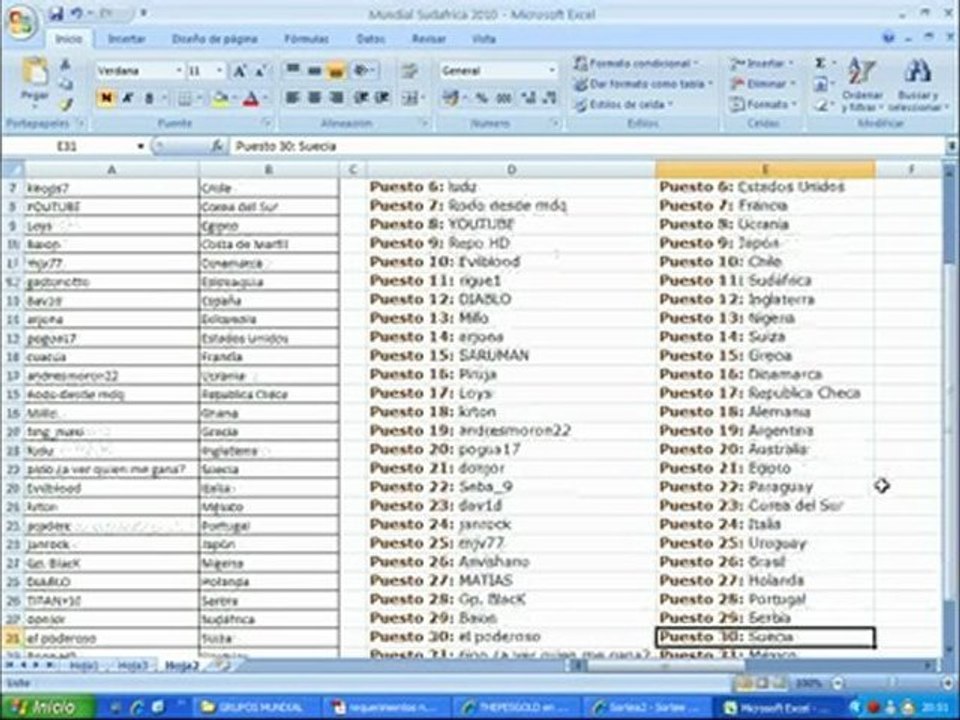The height and width of the screenshot is (720, 960).
Task: Align text left
Action: coord(293,97)
